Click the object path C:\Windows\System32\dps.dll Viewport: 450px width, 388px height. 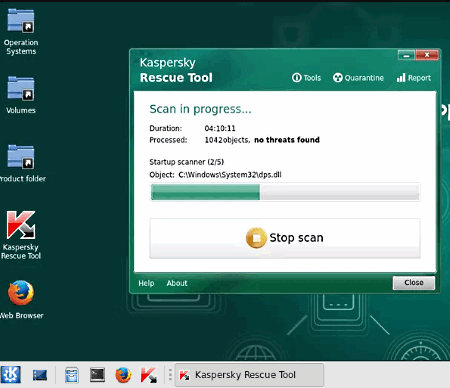[x=230, y=175]
